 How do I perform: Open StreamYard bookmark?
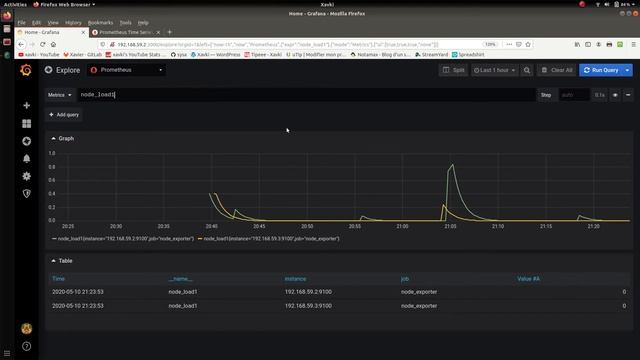pos(431,54)
